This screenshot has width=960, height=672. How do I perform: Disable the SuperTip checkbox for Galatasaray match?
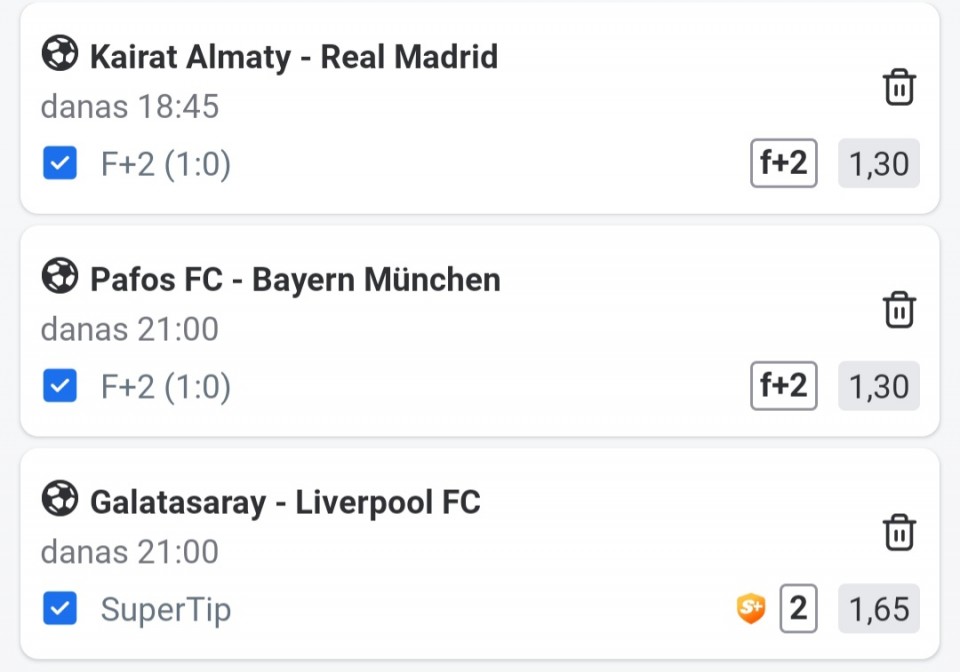60,608
